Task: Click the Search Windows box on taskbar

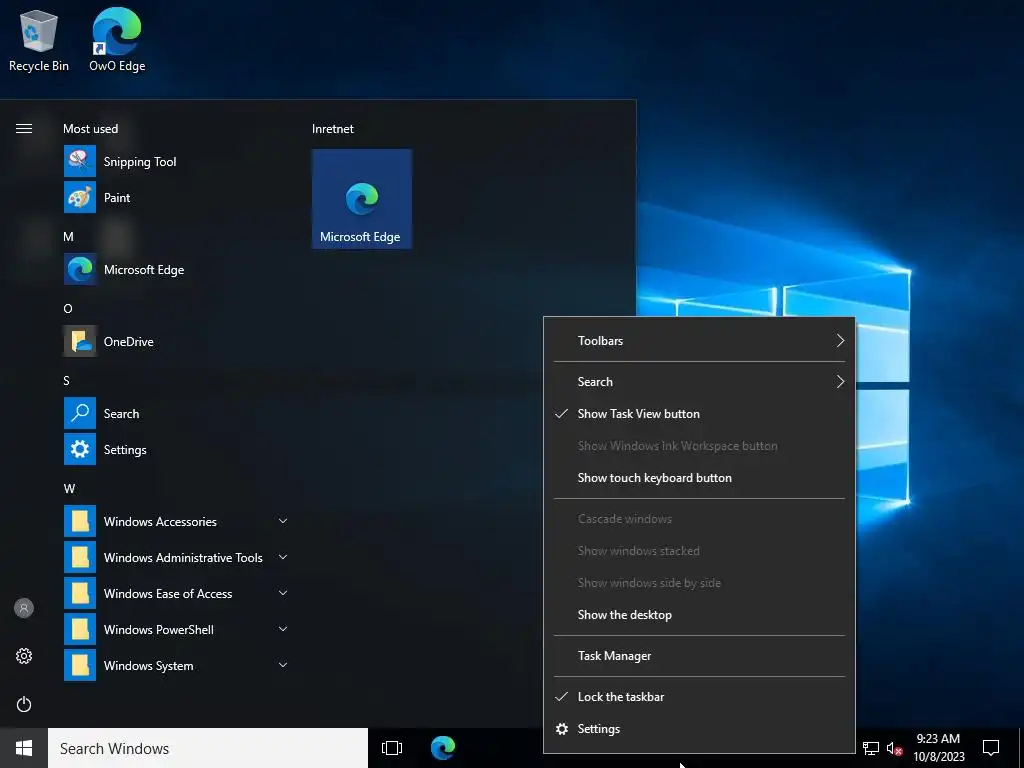Action: coord(208,748)
